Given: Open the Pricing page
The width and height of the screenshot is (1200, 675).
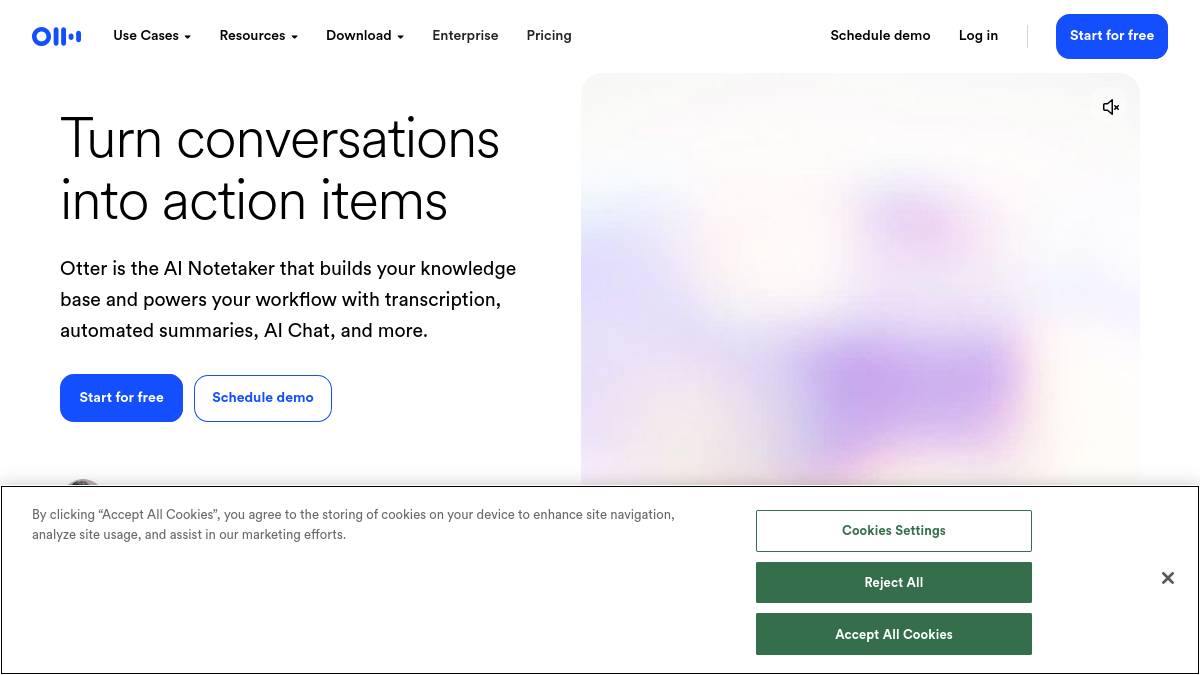Looking at the screenshot, I should [x=549, y=36].
